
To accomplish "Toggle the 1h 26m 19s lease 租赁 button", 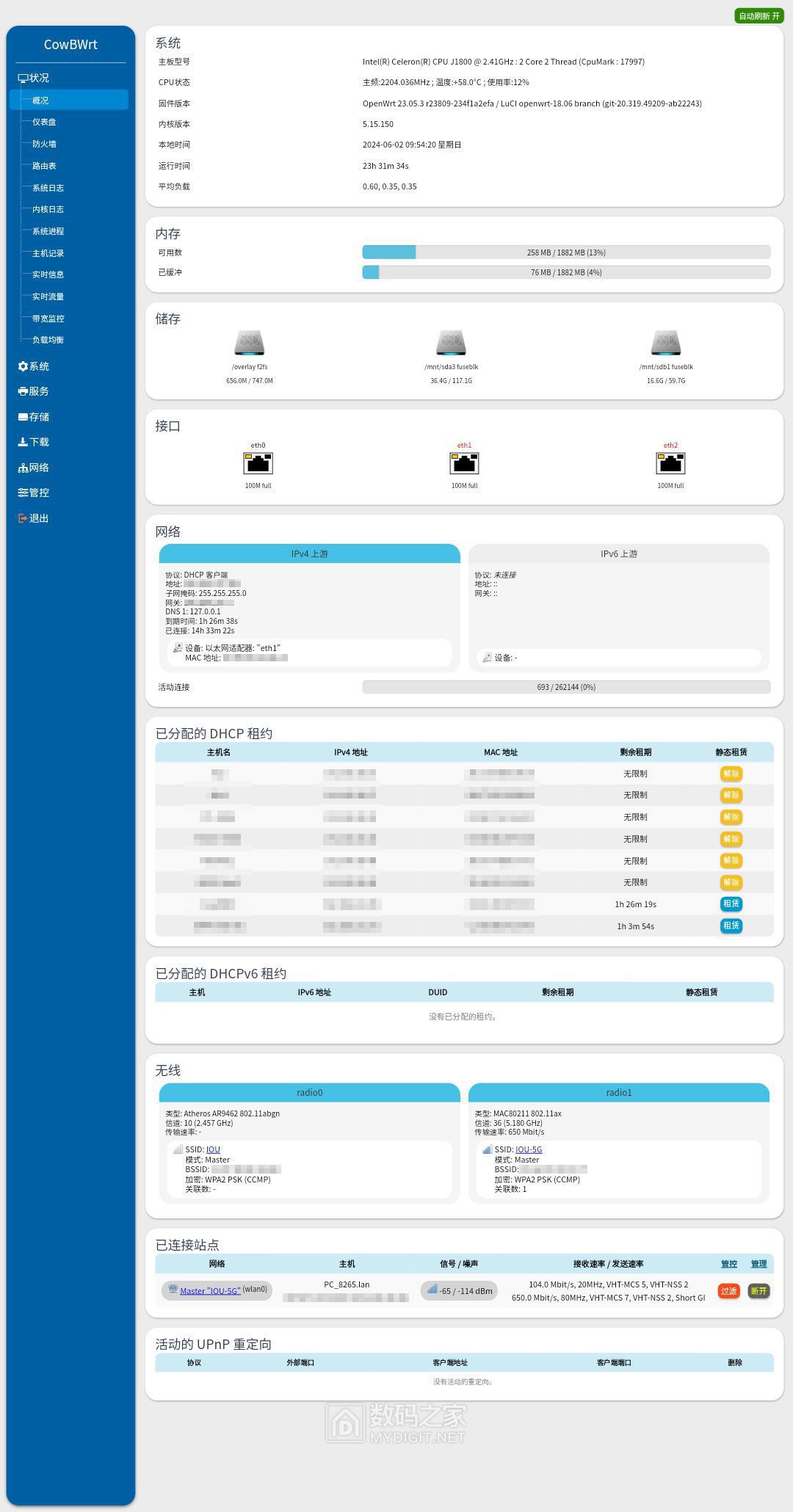I will coord(731,904).
